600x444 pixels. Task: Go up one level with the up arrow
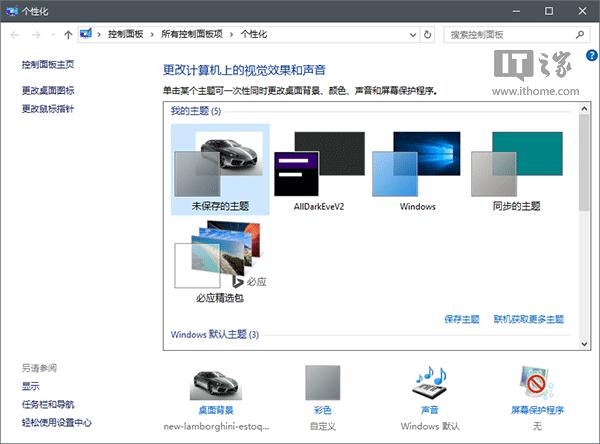[x=67, y=34]
